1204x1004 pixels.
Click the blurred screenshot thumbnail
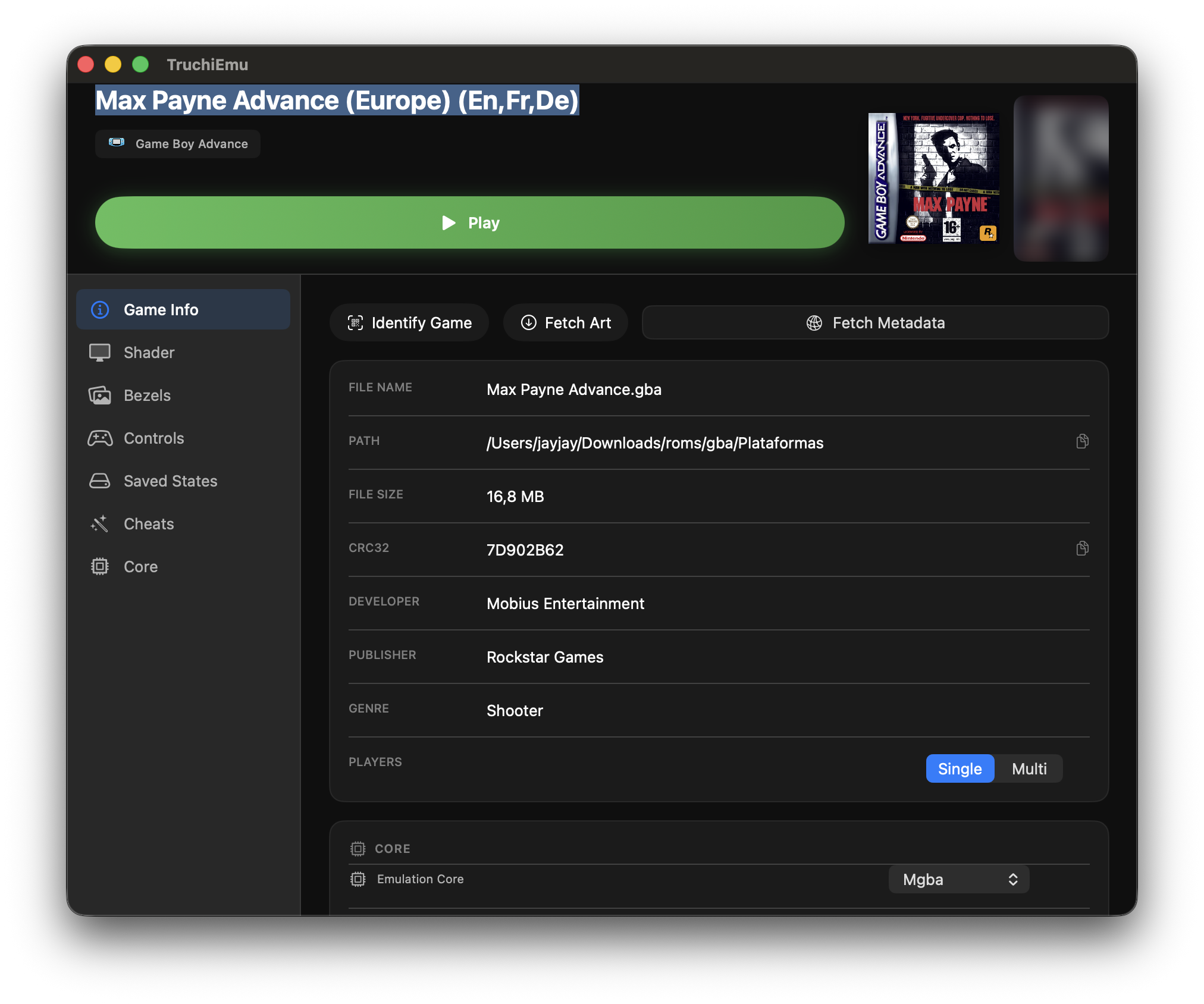pyautogui.click(x=1061, y=178)
